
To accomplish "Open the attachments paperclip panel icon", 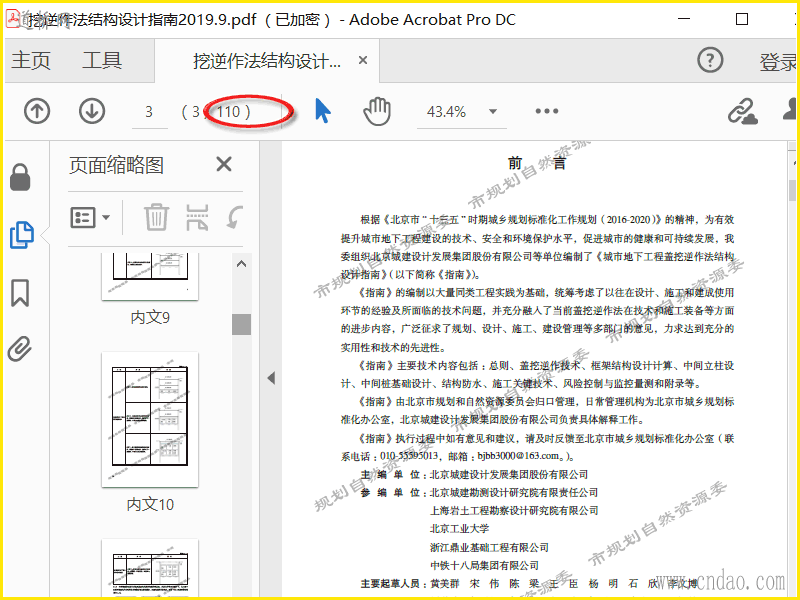I will [20, 349].
